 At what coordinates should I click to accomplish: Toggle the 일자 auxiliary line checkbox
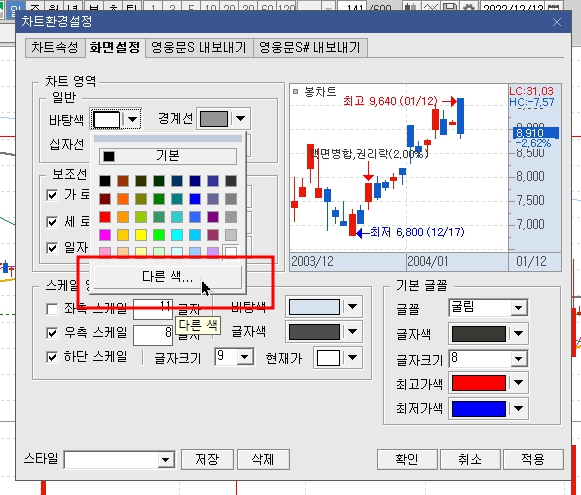52,248
